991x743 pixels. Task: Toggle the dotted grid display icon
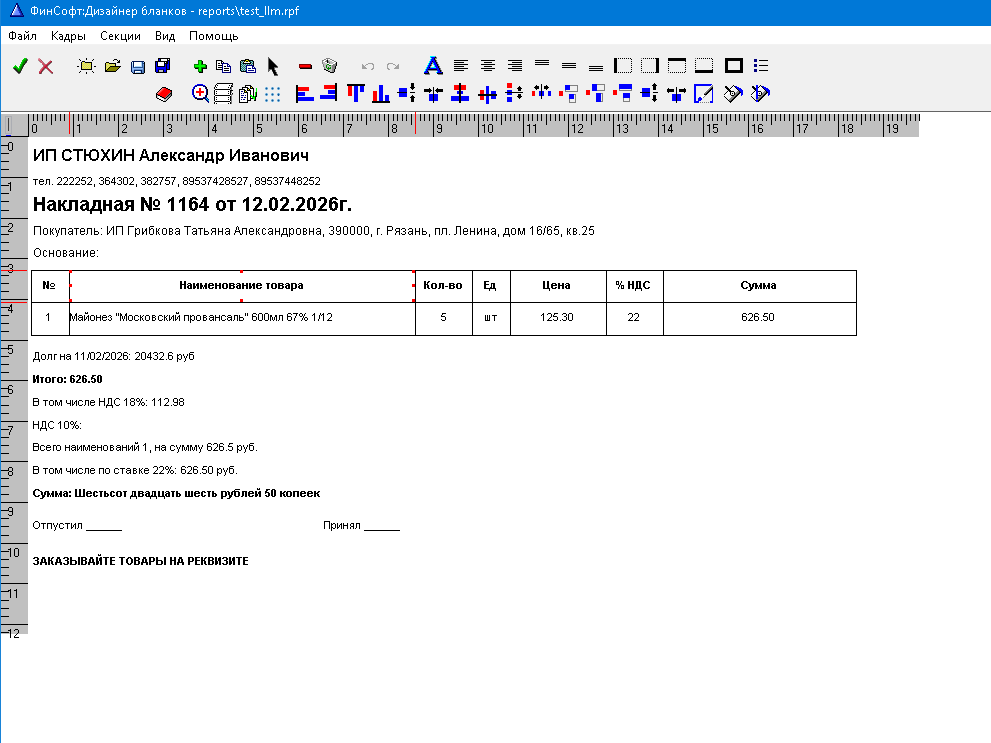(x=272, y=94)
